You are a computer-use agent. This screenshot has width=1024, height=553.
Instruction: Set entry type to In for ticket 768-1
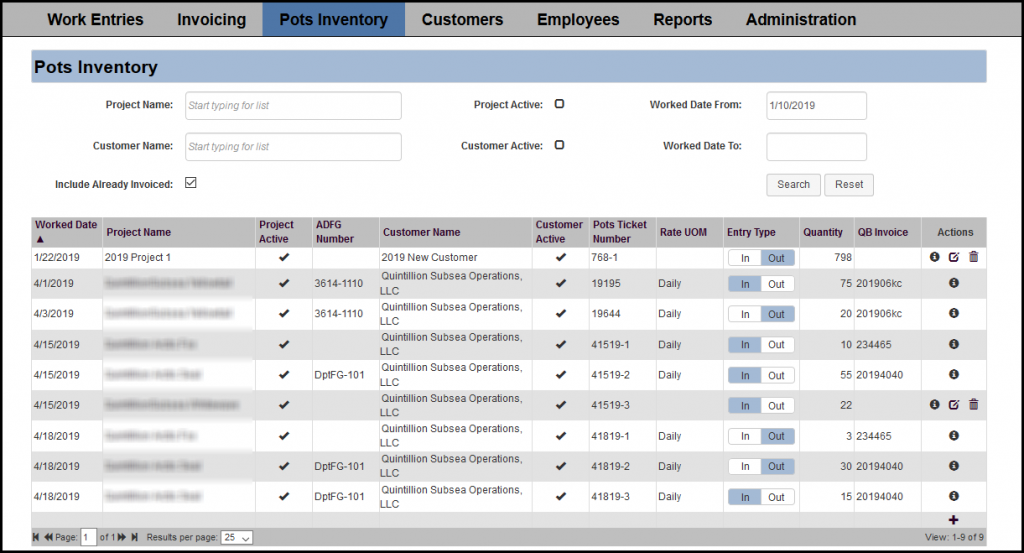pyautogui.click(x=745, y=258)
